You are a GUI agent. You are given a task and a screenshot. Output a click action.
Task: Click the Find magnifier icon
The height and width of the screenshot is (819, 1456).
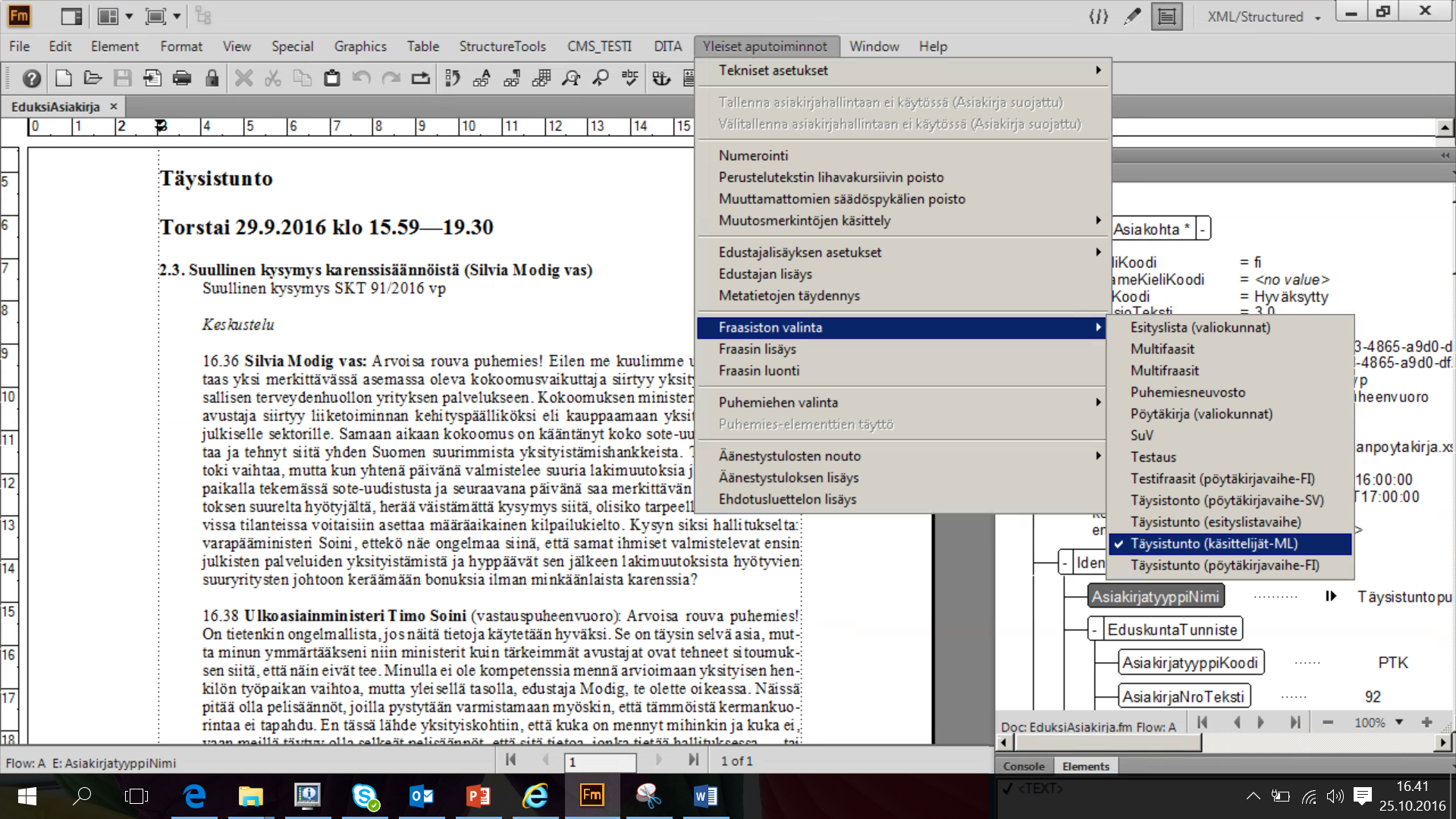click(x=601, y=78)
